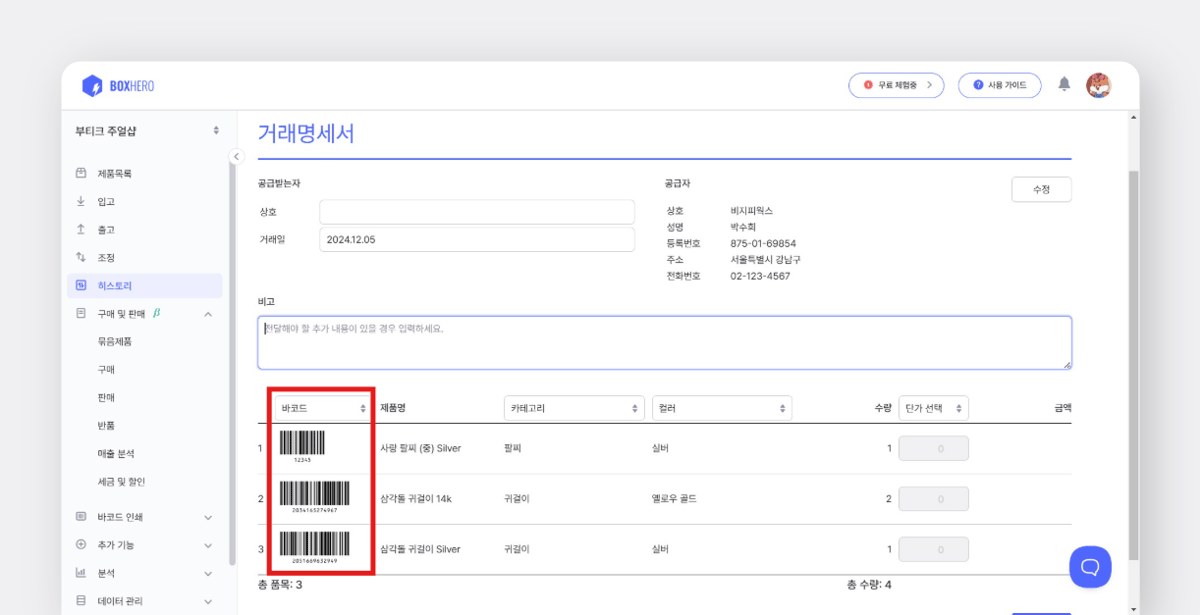Collapse the 구매 및 판매 section
The width and height of the screenshot is (1200, 615).
[x=208, y=311]
